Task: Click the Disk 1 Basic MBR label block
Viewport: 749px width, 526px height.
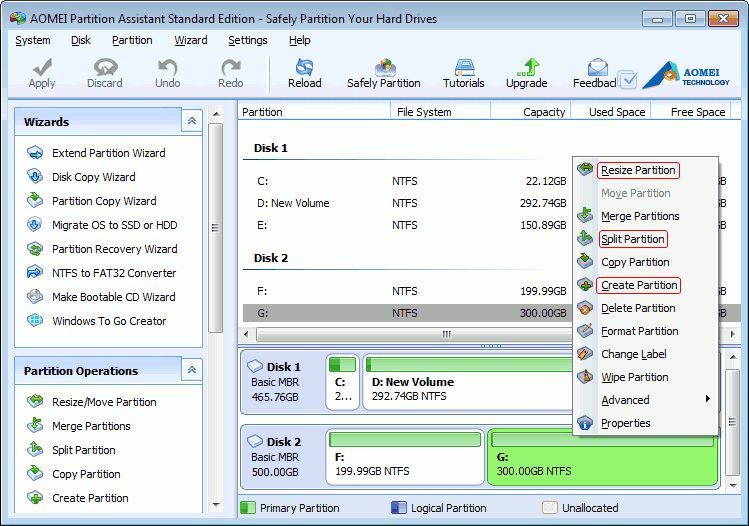Action: 283,382
